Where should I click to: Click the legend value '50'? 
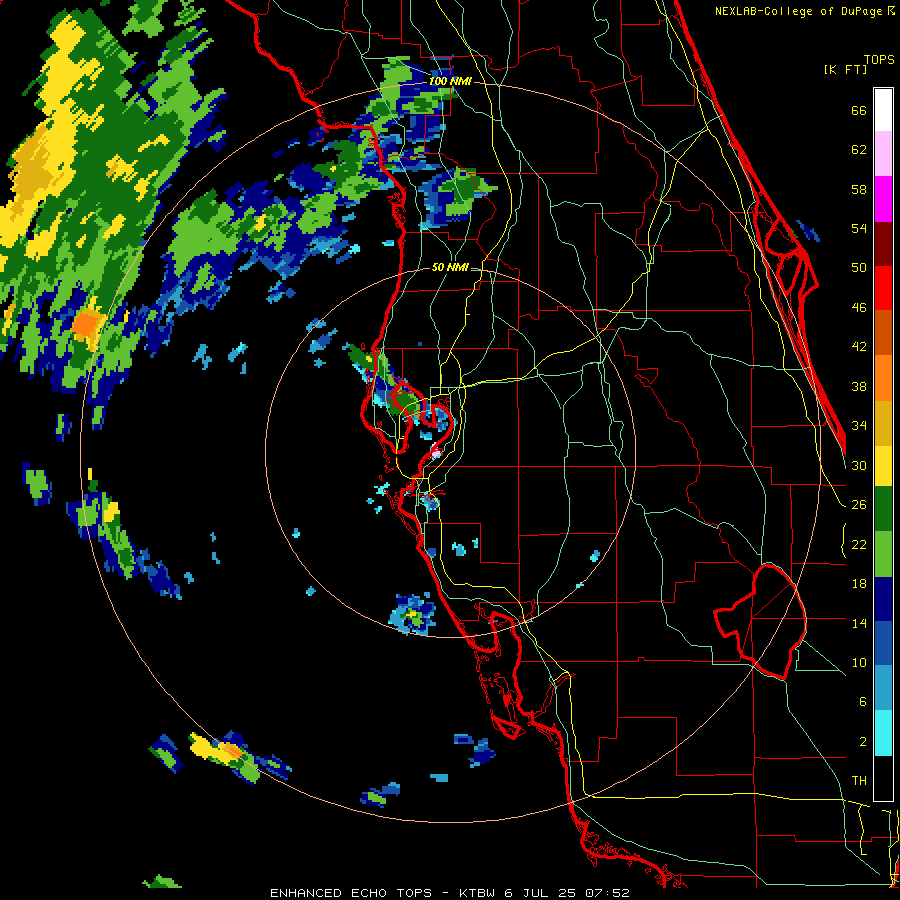point(859,268)
